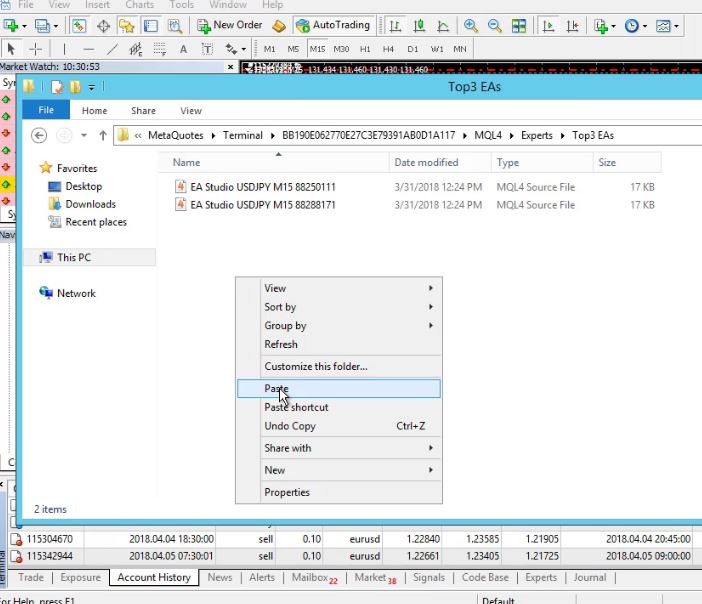
Task: Click the New Order button
Action: point(231,25)
